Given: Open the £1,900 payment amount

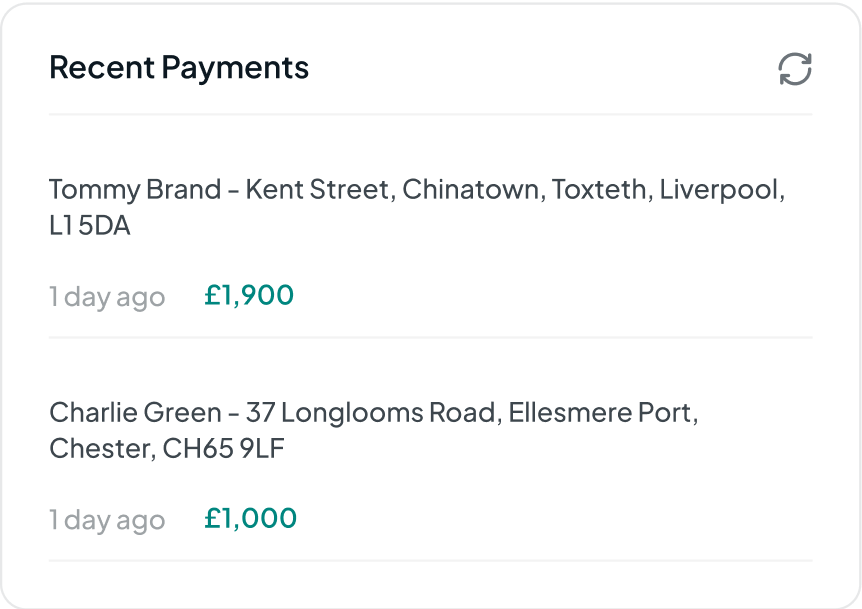Looking at the screenshot, I should (x=249, y=296).
